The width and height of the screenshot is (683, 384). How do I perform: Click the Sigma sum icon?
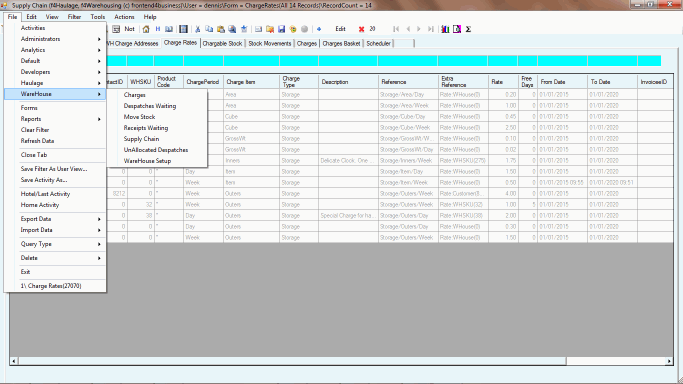[468, 29]
